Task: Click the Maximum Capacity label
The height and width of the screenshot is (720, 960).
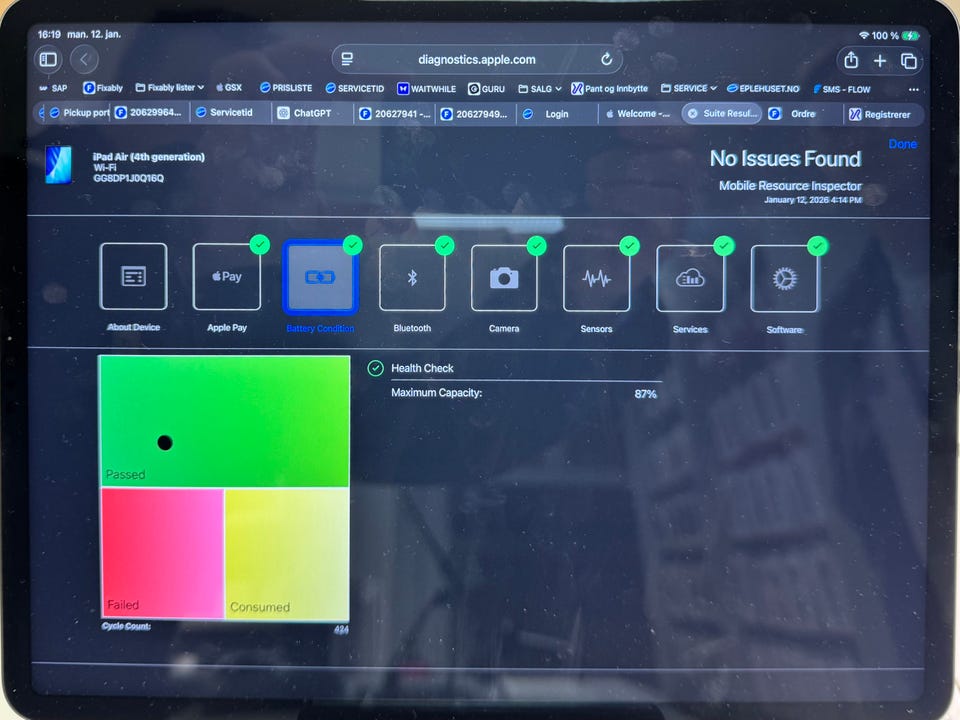Action: click(x=437, y=392)
